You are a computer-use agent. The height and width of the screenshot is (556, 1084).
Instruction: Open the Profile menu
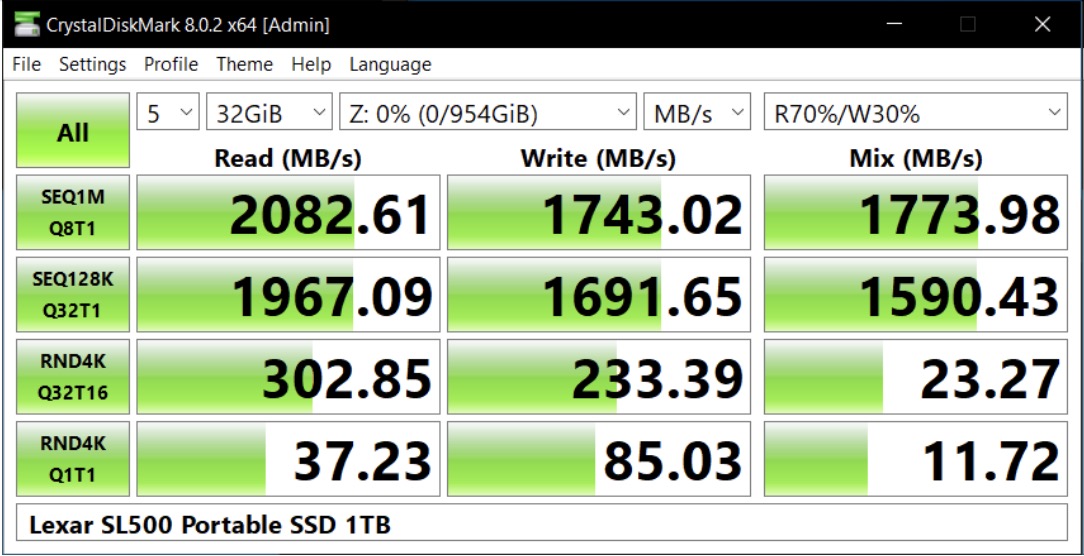point(171,64)
